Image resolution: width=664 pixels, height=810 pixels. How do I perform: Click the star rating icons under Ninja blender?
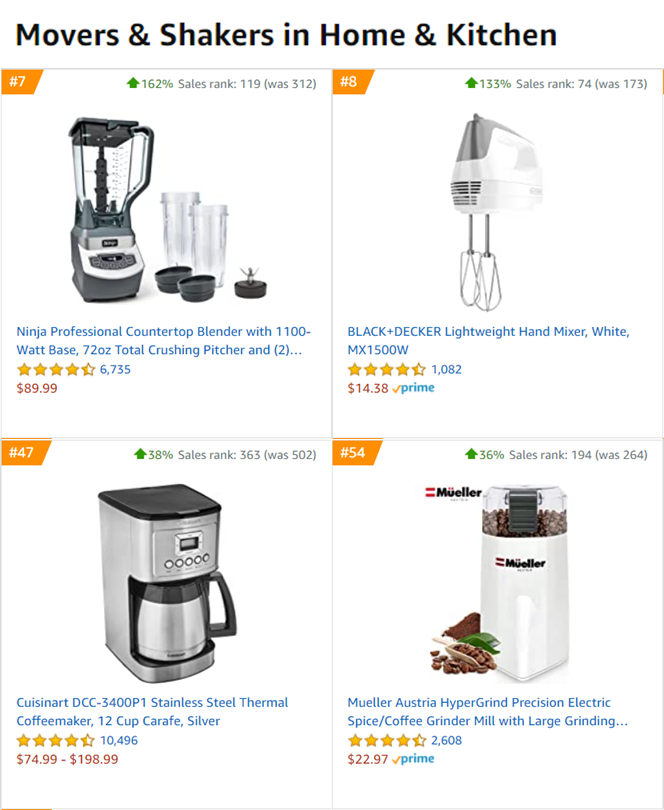(x=56, y=369)
